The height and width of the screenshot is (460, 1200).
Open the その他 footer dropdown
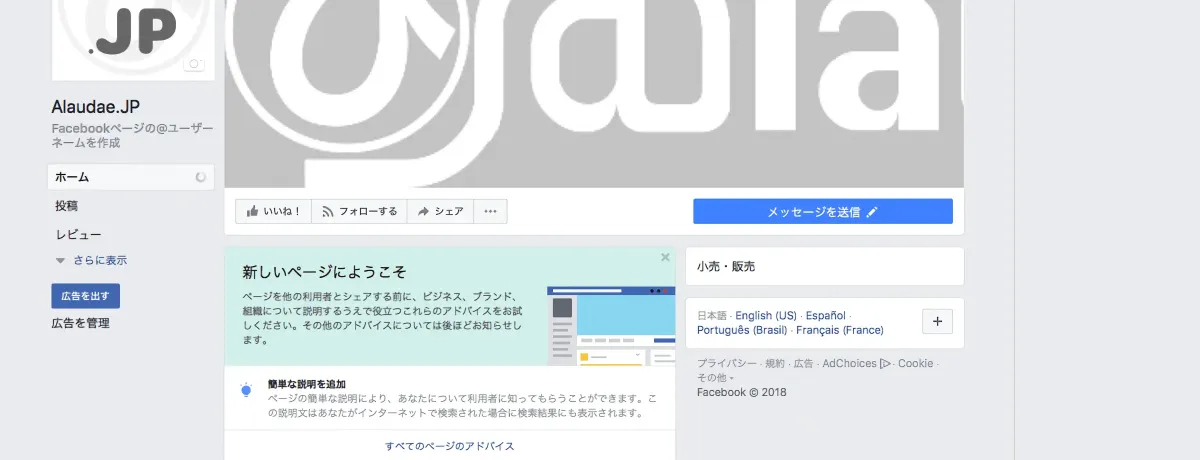coord(714,378)
